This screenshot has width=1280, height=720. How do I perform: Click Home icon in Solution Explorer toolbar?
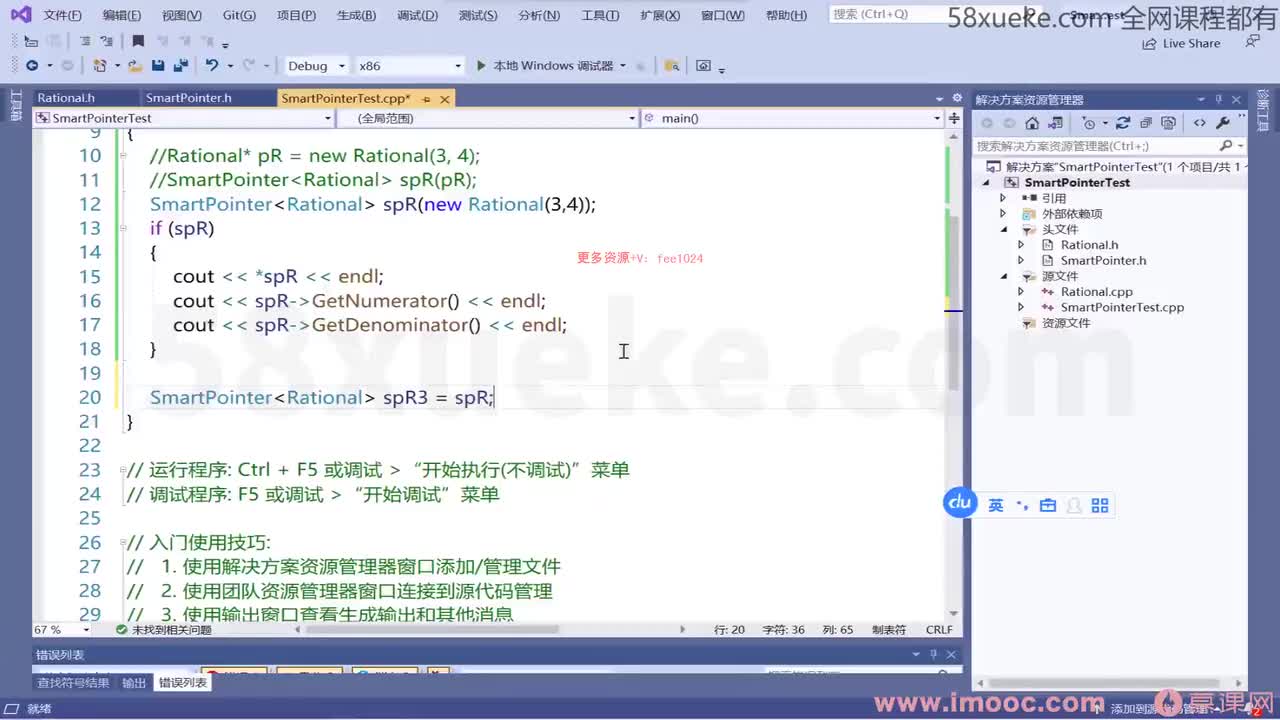tap(1032, 123)
